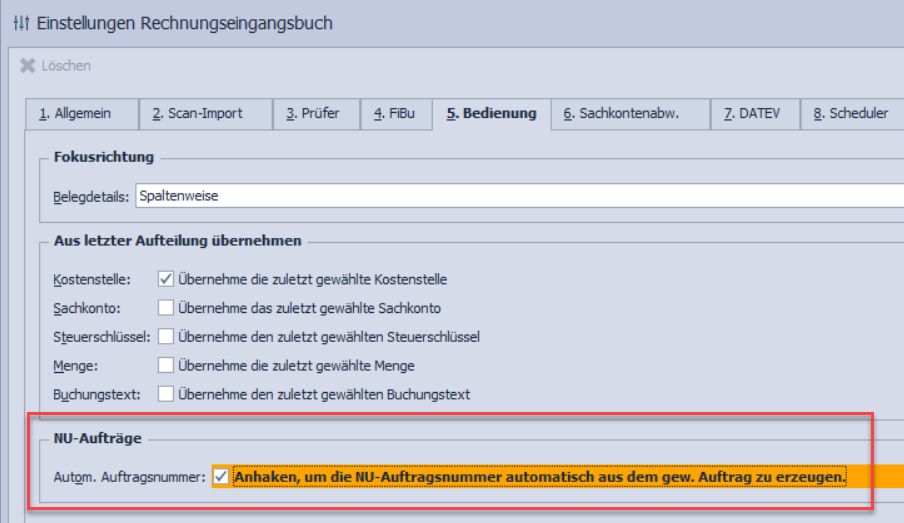Image resolution: width=904 pixels, height=523 pixels.
Task: Click the Einstellungen Rechnungseingangsbuch window title
Action: (x=185, y=22)
